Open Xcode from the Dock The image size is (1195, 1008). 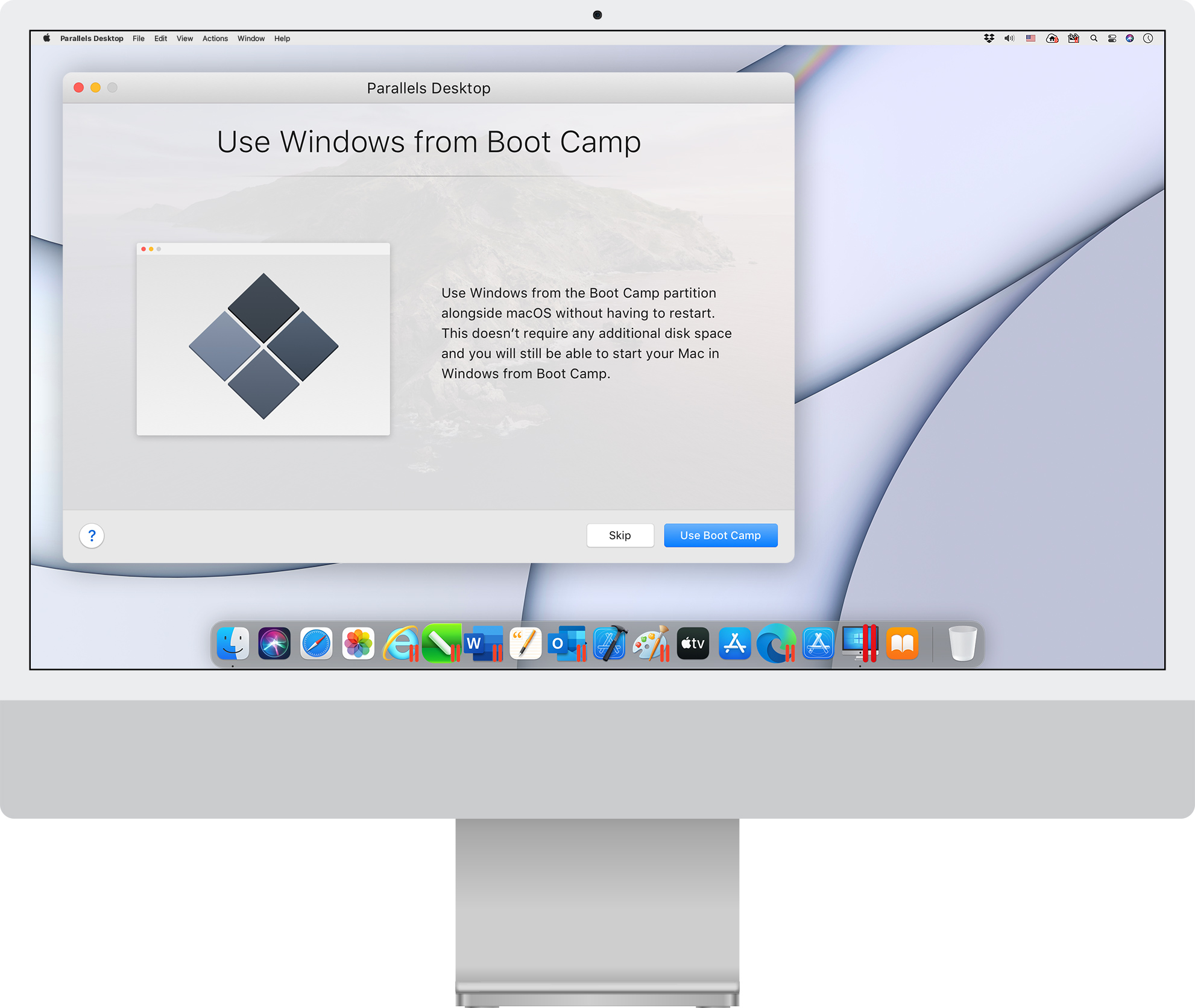click(610, 643)
